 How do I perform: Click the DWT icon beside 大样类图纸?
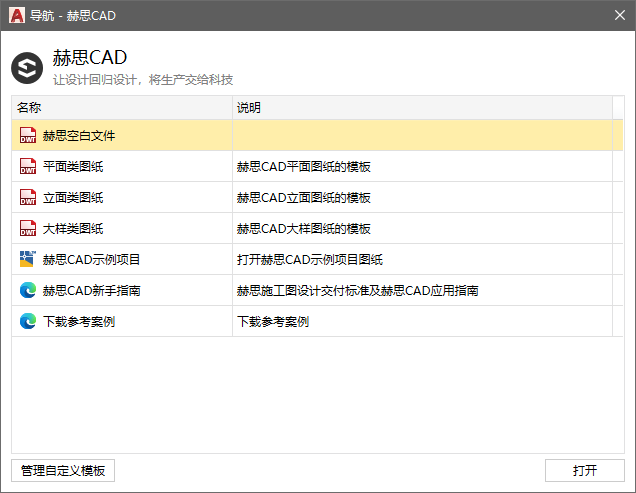point(28,228)
